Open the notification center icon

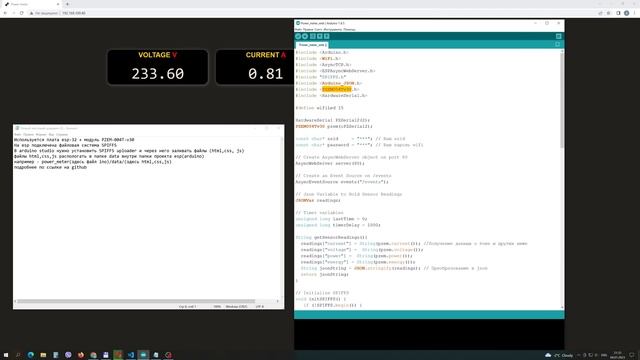(x=632, y=355)
